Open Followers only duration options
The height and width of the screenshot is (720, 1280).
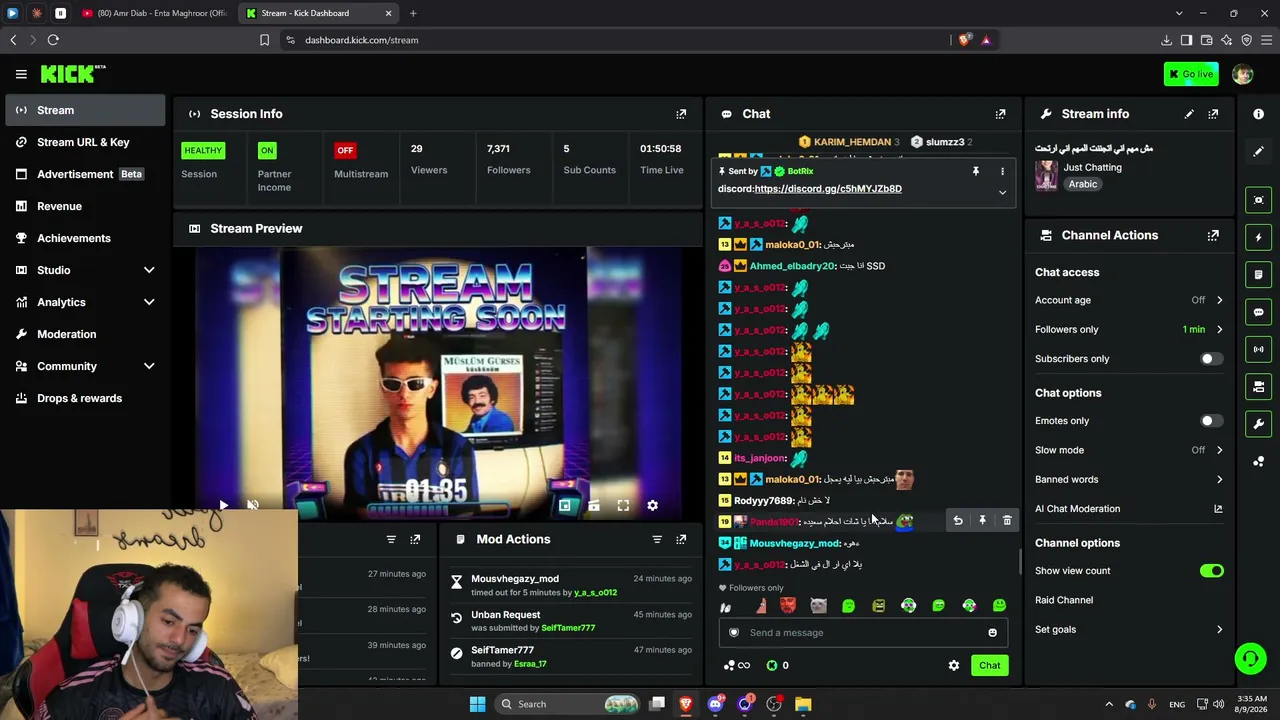click(1129, 329)
